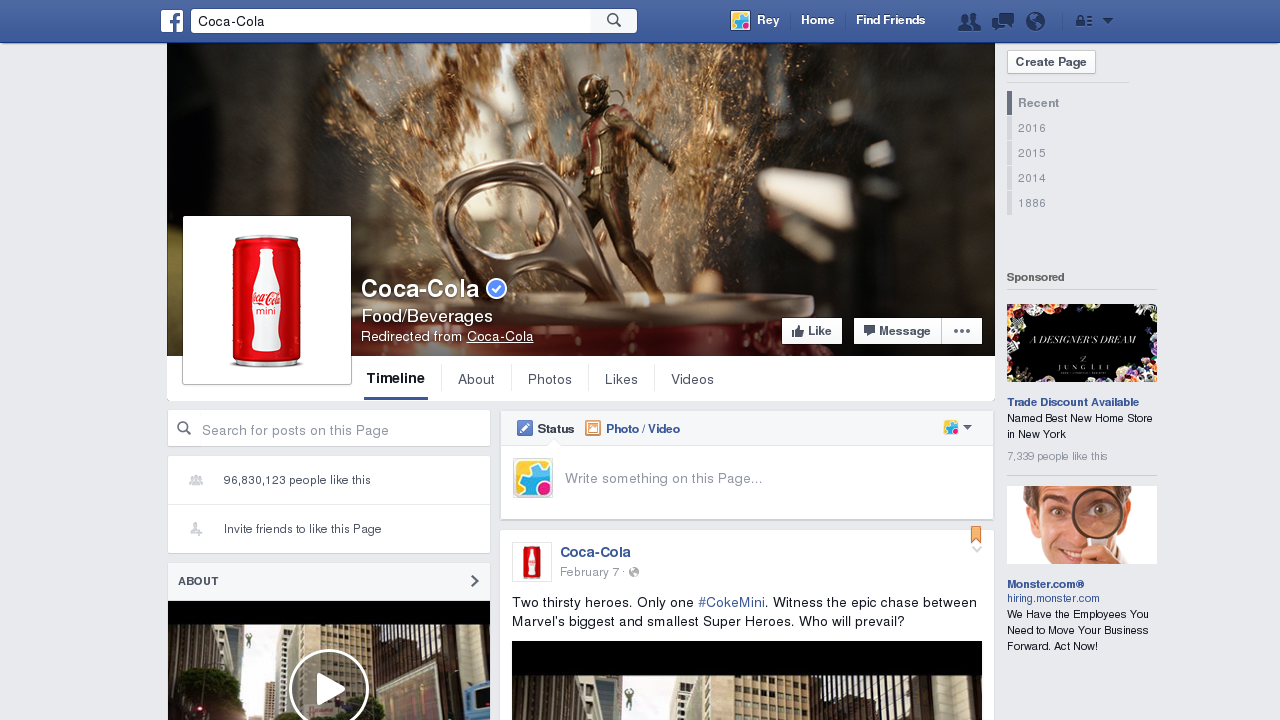Open the Monster.com® ad title link
1280x720 pixels.
click(1046, 584)
